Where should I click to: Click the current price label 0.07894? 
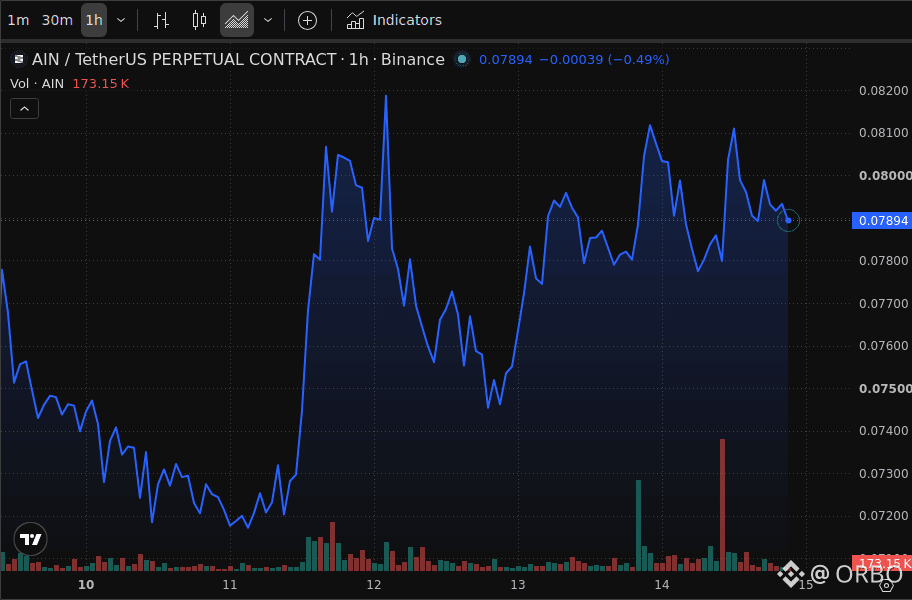pos(882,220)
